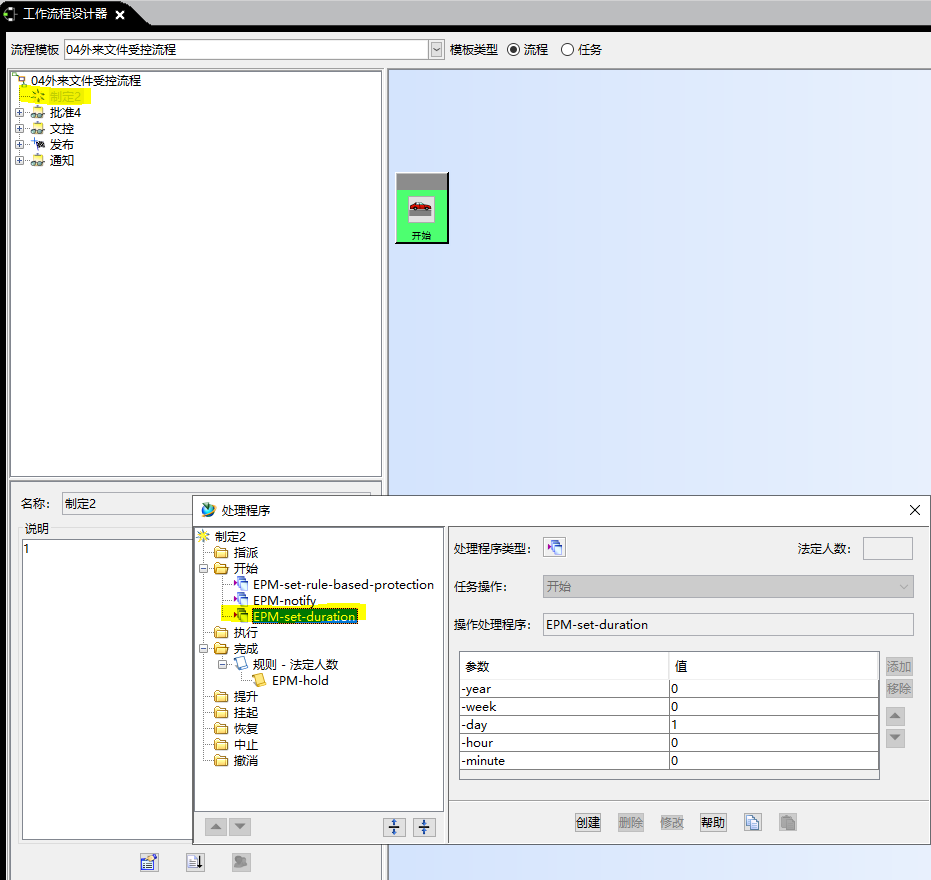Viewport: 931px width, 880px height.
Task: Click the 移除 parameter button
Action: [x=899, y=689]
